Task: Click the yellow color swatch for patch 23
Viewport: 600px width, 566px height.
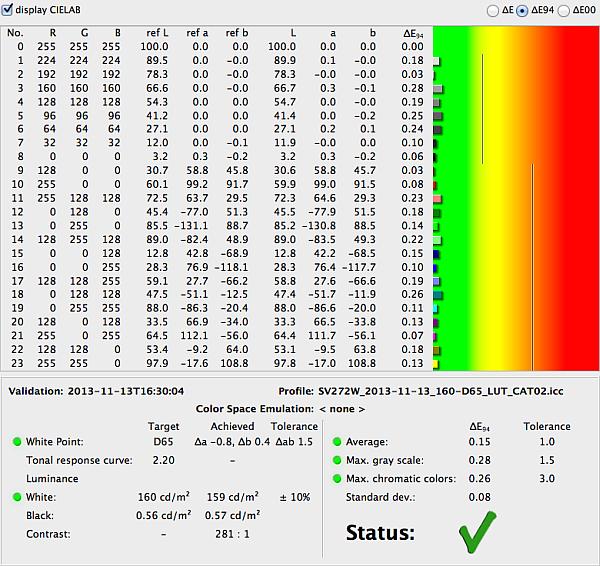Action: click(x=436, y=364)
